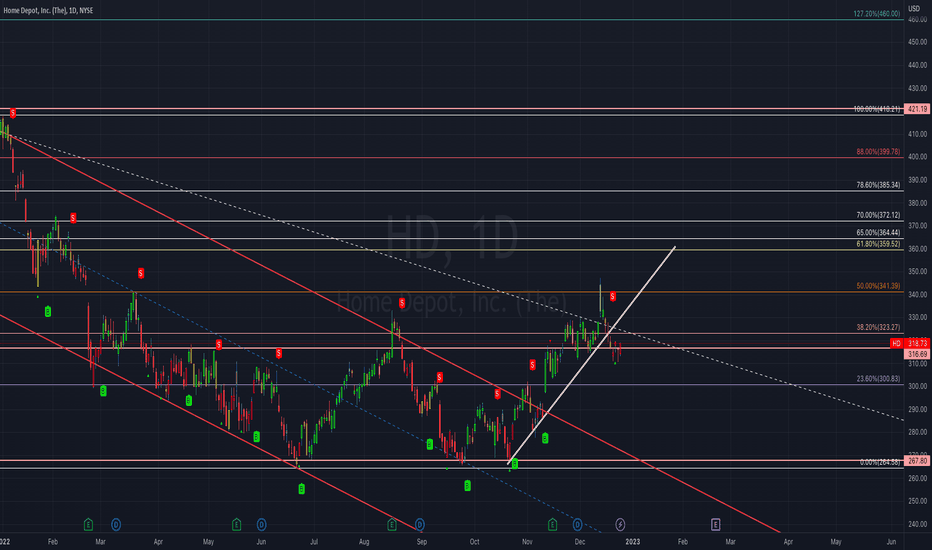Select the 127.20%(460.00) Fibonacci label

pyautogui.click(x=877, y=13)
